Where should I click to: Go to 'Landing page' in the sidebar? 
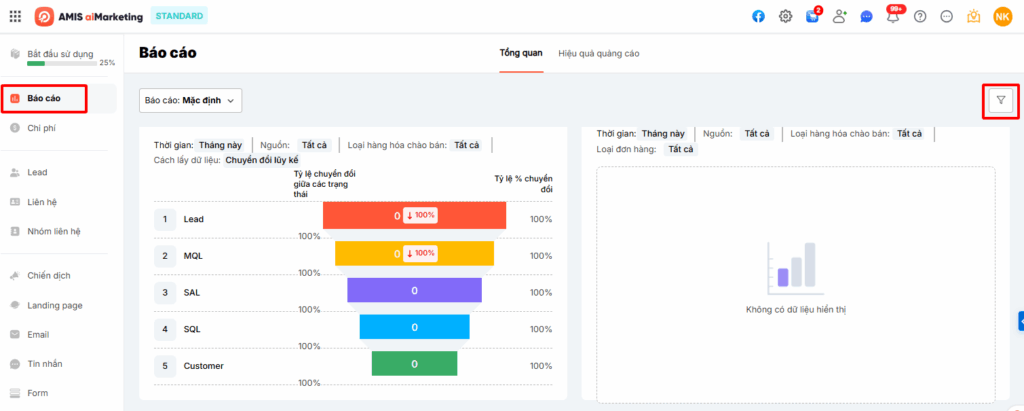click(54, 305)
